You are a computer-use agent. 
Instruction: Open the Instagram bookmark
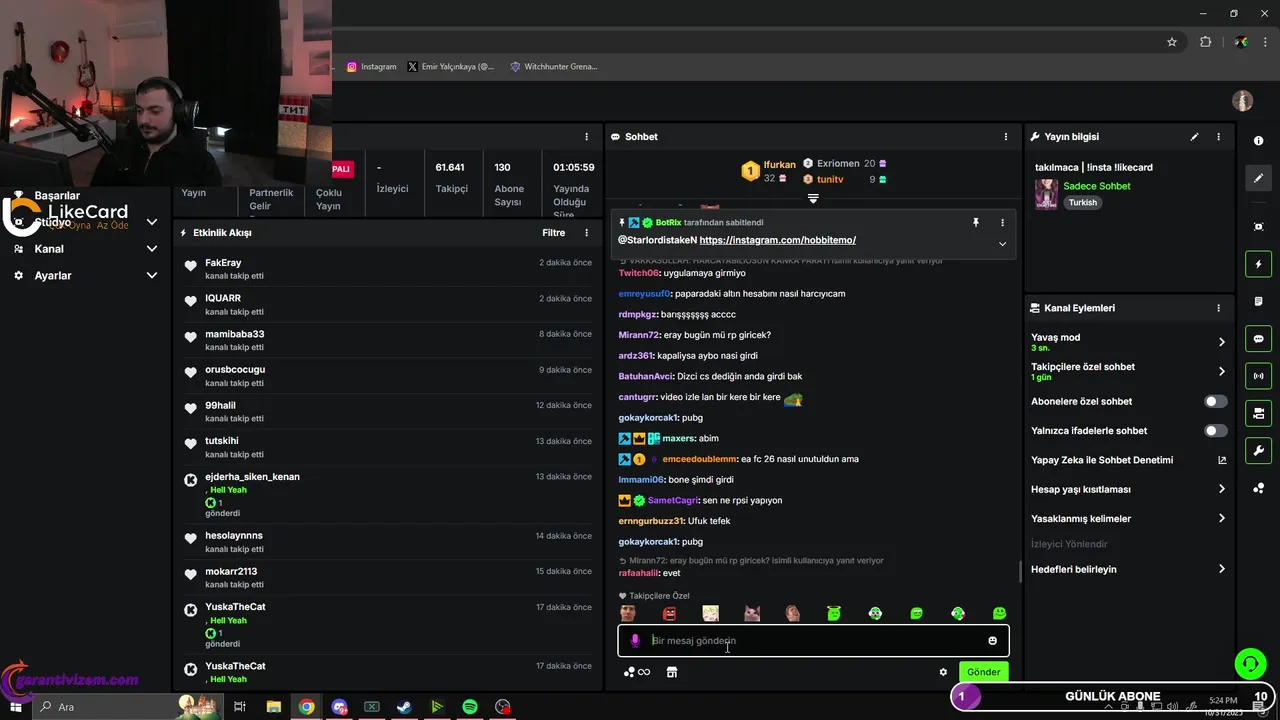click(x=372, y=67)
